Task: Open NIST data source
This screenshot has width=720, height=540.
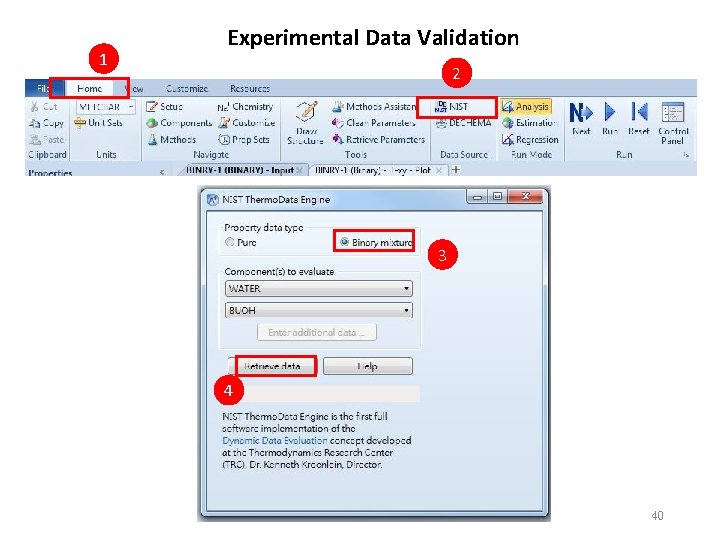Action: [x=451, y=107]
